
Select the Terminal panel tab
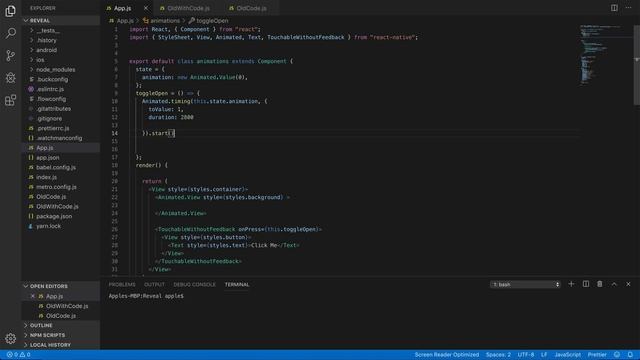click(x=237, y=284)
